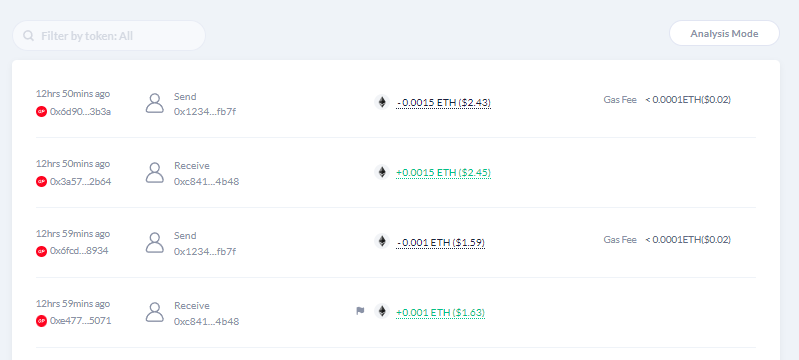Click the person avatar beside Receive 0xc841...4b48 bottom row

point(155,312)
